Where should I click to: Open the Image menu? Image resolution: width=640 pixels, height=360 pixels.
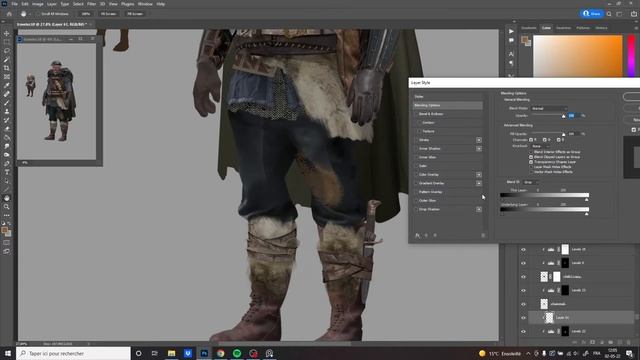[x=38, y=4]
